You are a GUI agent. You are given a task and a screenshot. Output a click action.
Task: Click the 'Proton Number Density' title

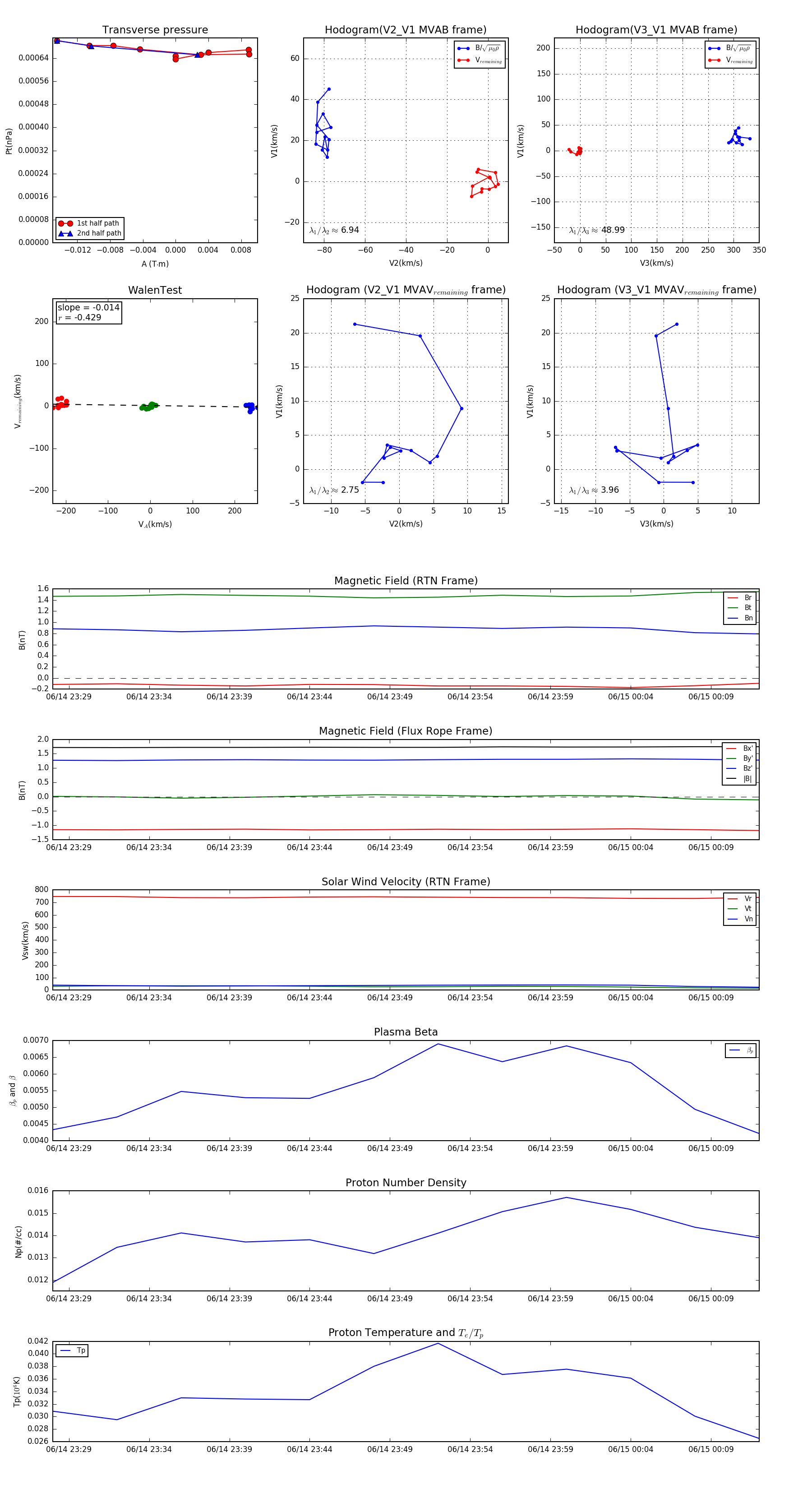(x=406, y=1182)
